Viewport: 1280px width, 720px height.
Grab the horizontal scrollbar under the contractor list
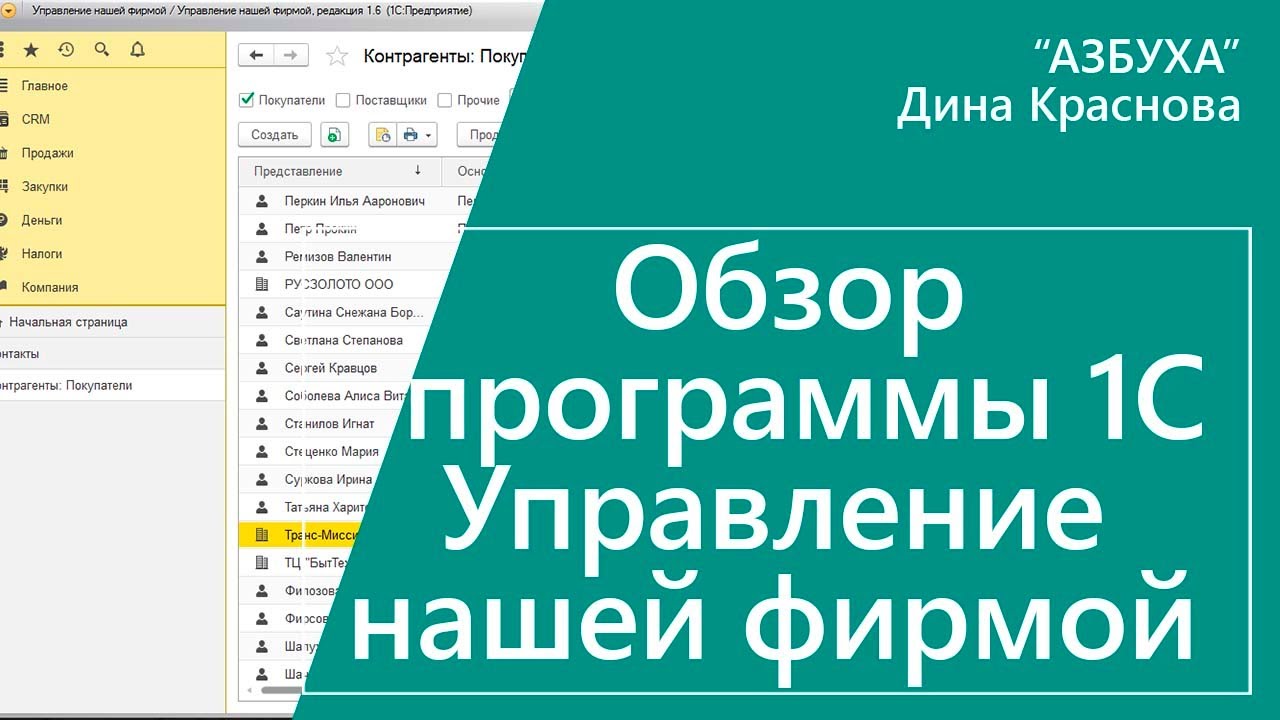click(281, 690)
